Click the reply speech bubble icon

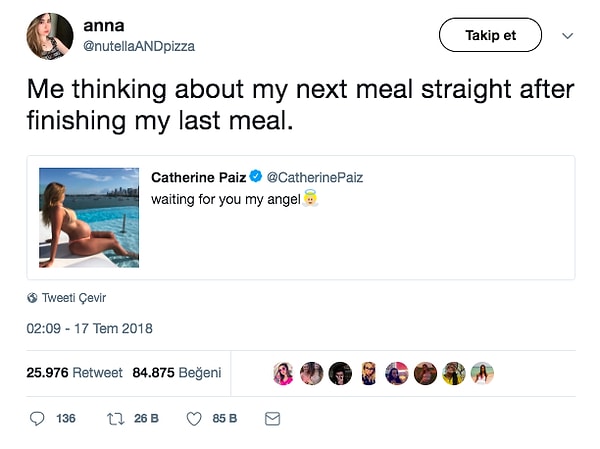[x=37, y=418]
